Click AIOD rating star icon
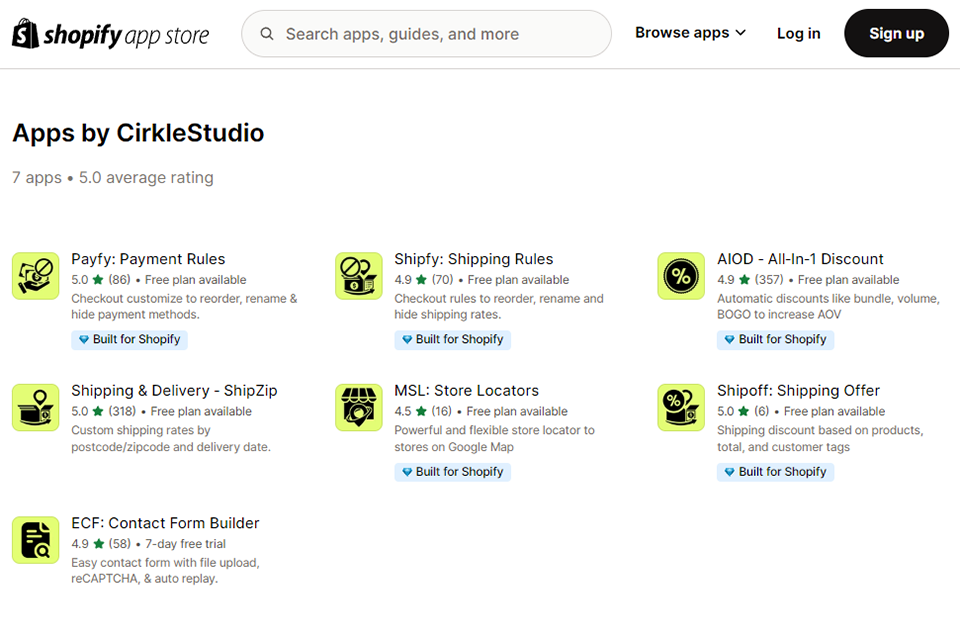The width and height of the screenshot is (960, 640). click(x=744, y=280)
